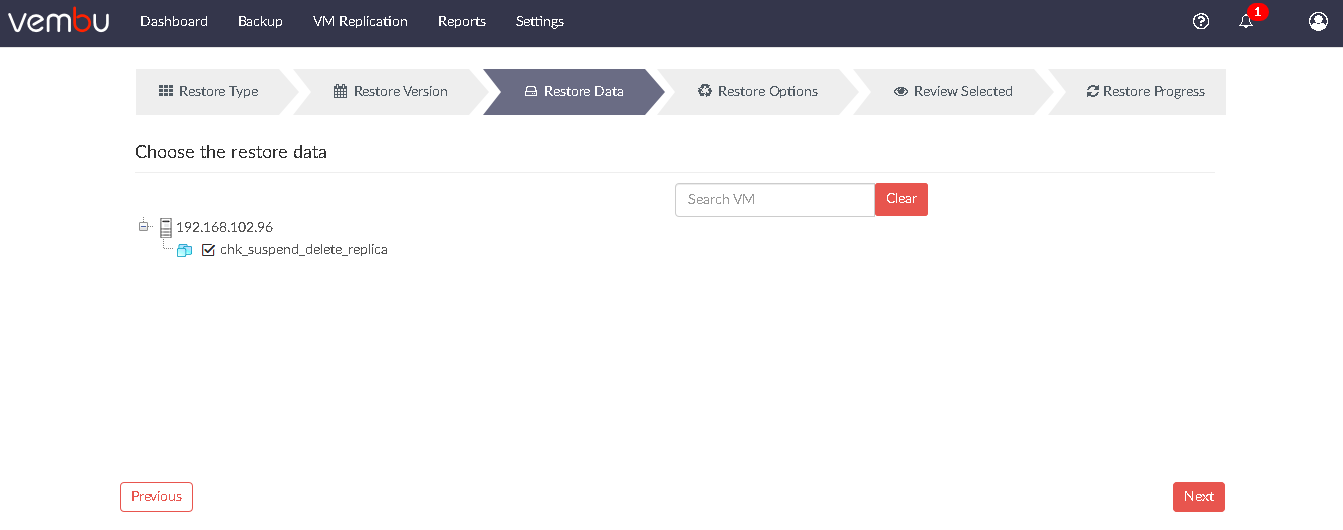Click the drive icon on Restore Data step

pos(531,91)
